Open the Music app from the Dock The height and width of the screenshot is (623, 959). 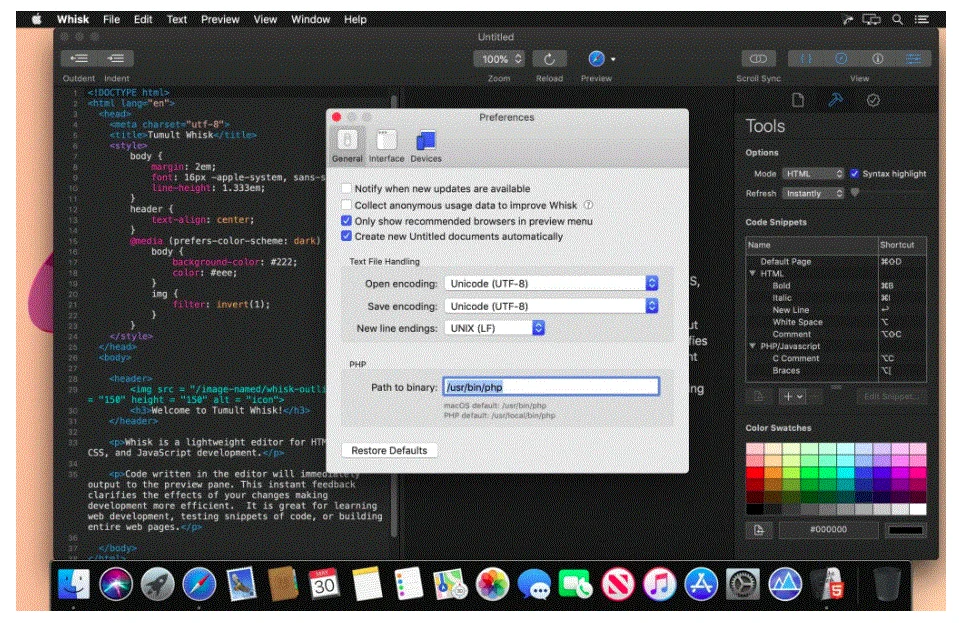click(x=659, y=584)
